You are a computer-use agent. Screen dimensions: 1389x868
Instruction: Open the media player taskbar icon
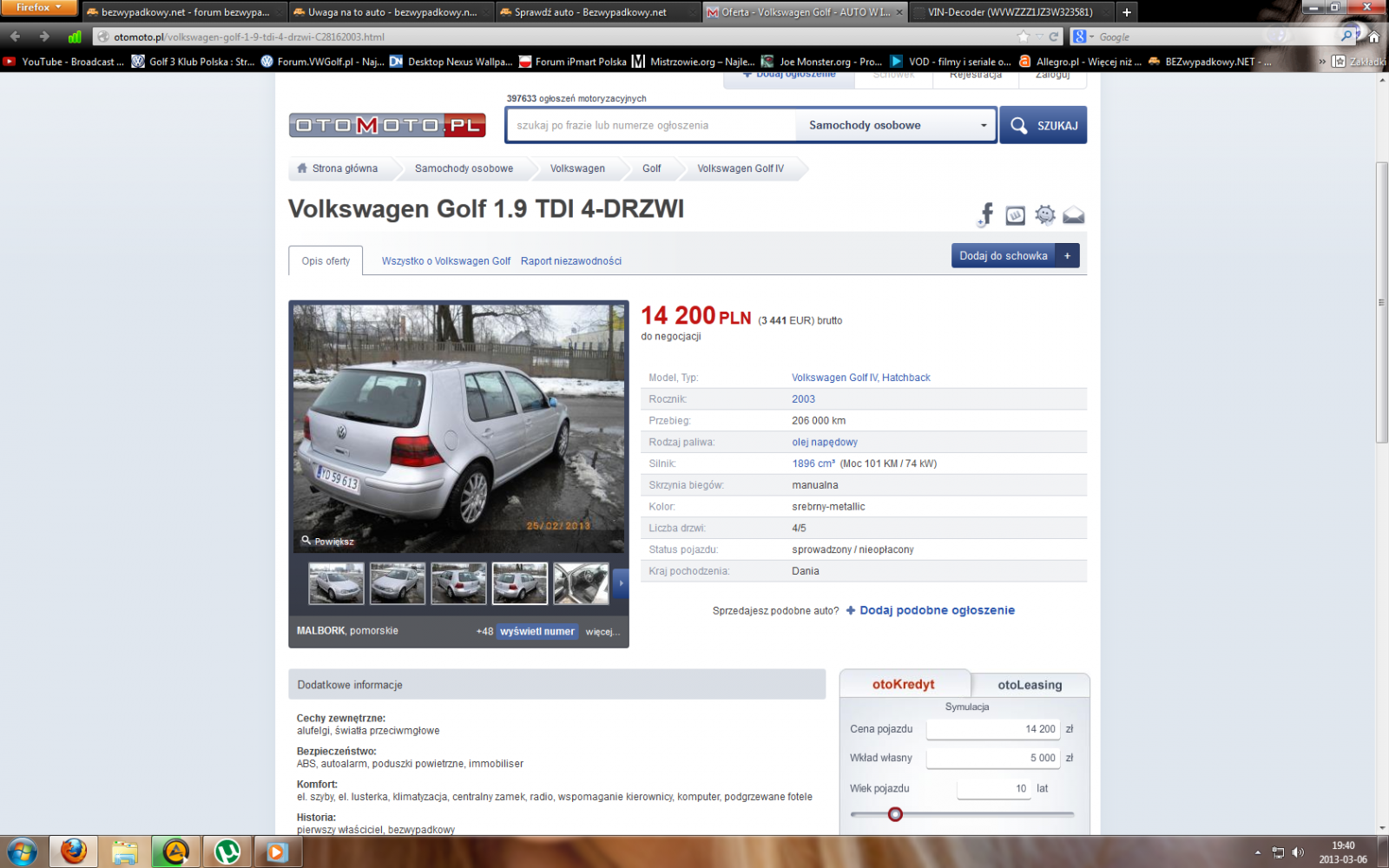coord(277,852)
